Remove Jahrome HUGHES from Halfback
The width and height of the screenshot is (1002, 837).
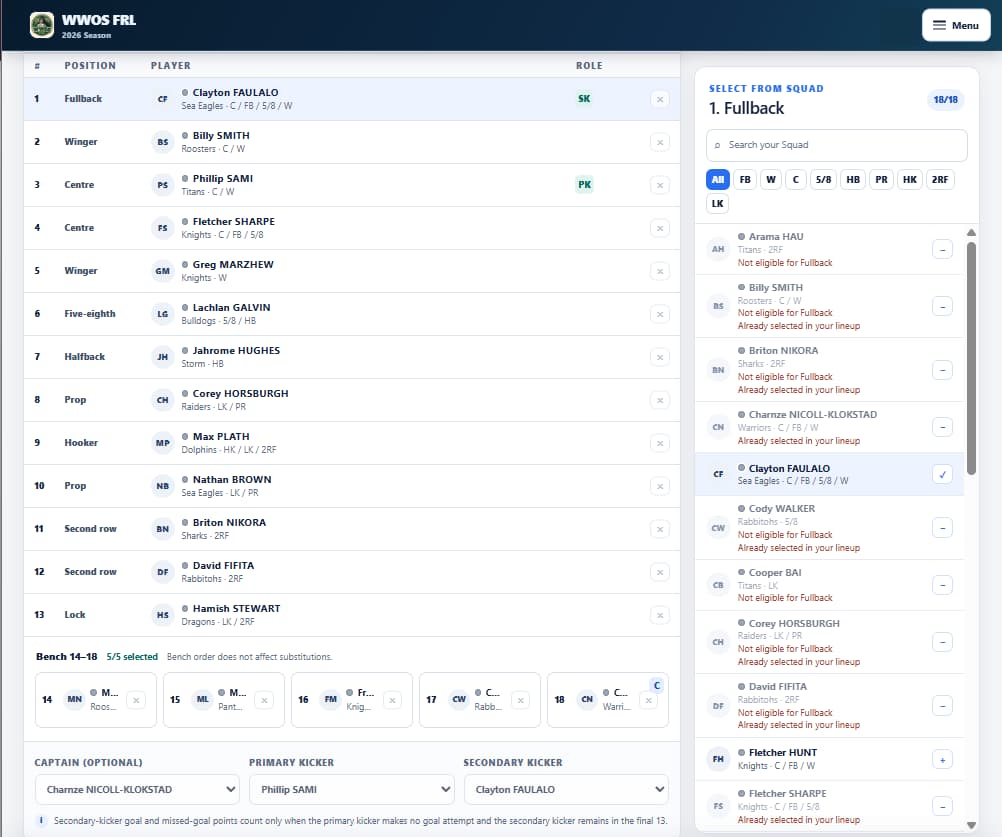pyautogui.click(x=659, y=357)
